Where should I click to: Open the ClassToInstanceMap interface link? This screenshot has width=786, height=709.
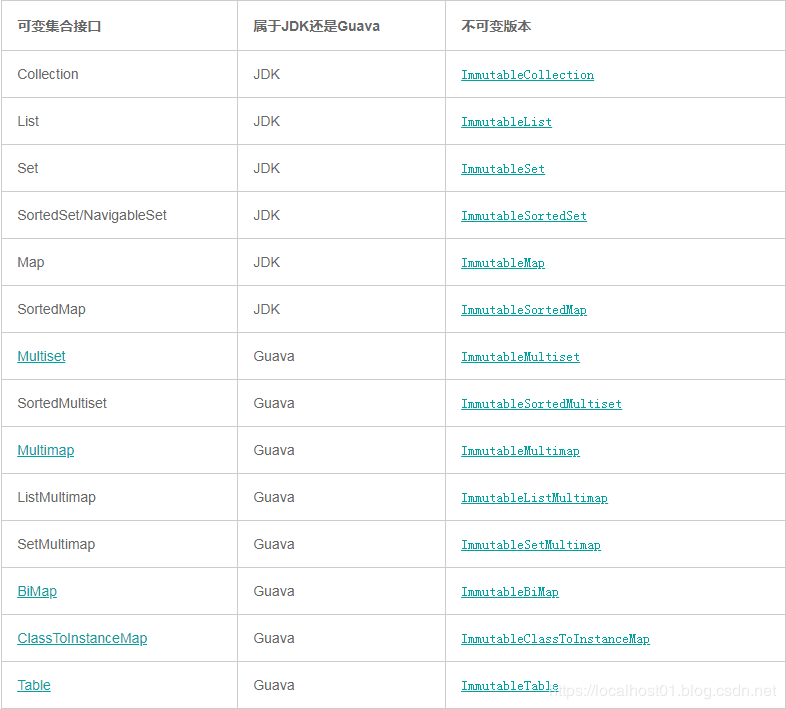[82, 638]
